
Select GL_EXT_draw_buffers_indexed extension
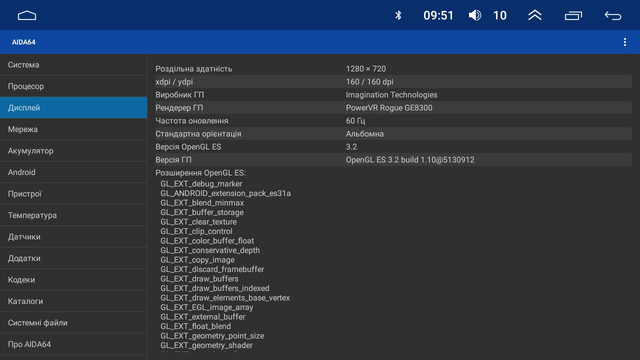pos(215,288)
